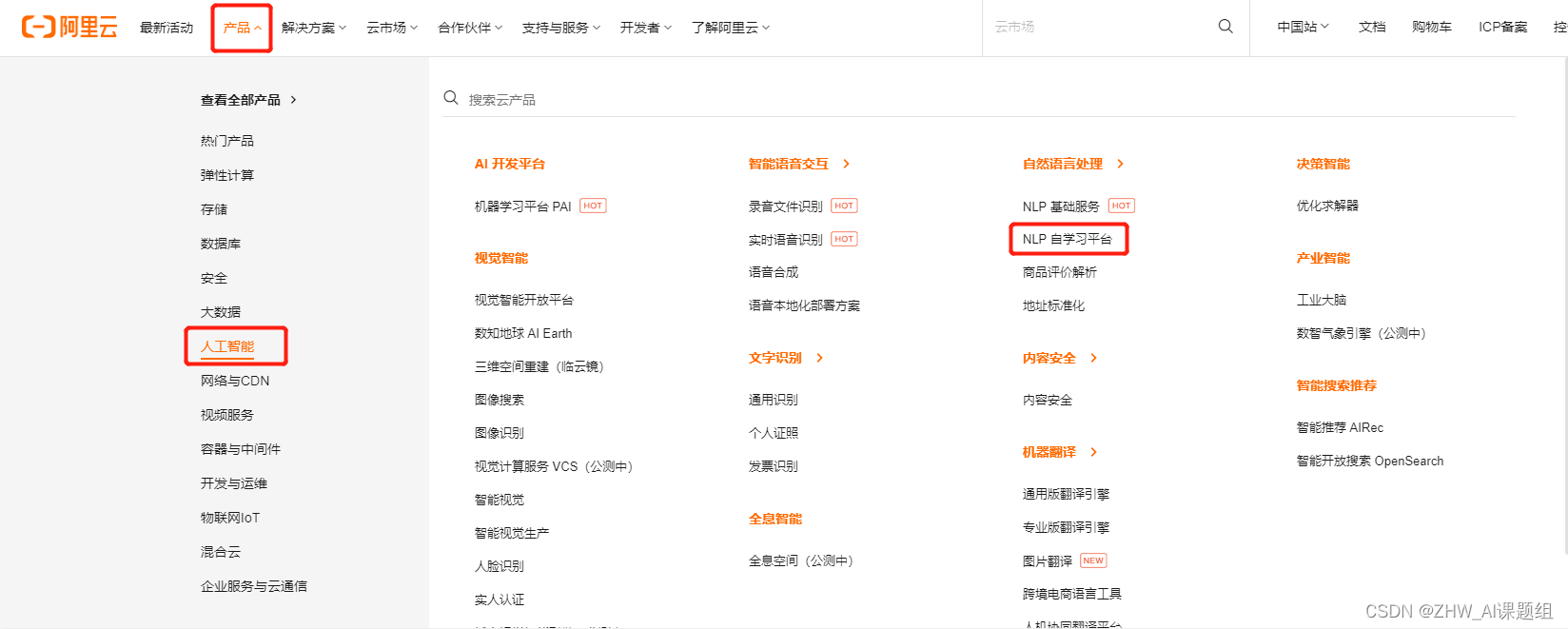Click arrow next to 智能语音交互 heading

(x=846, y=164)
